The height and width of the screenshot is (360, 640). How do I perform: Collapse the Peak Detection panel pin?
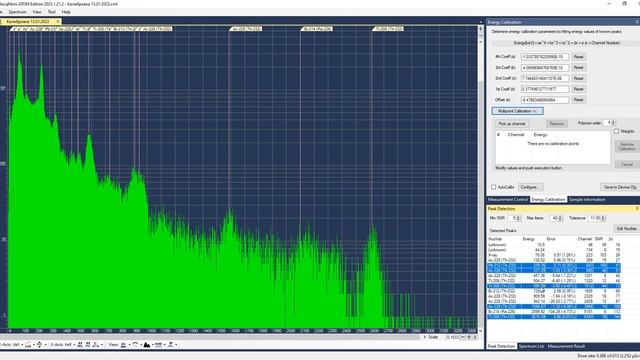[x=637, y=209]
